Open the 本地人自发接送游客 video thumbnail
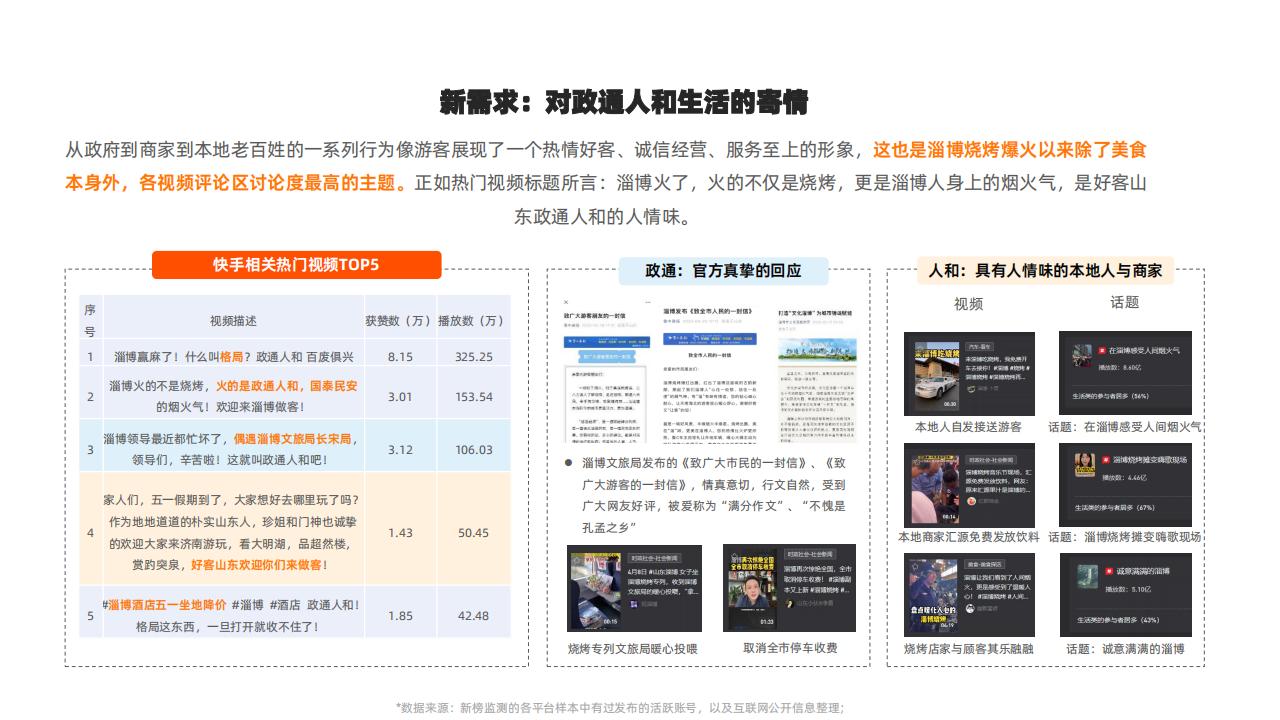Viewport: 1280px width, 720px height. 969,373
